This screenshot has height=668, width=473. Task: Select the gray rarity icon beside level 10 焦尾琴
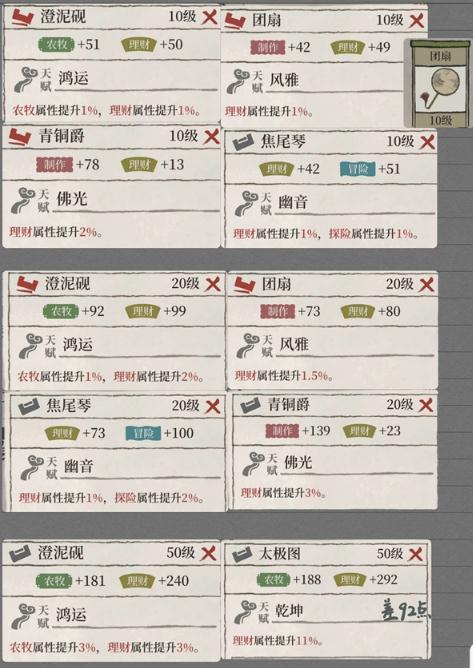(244, 142)
